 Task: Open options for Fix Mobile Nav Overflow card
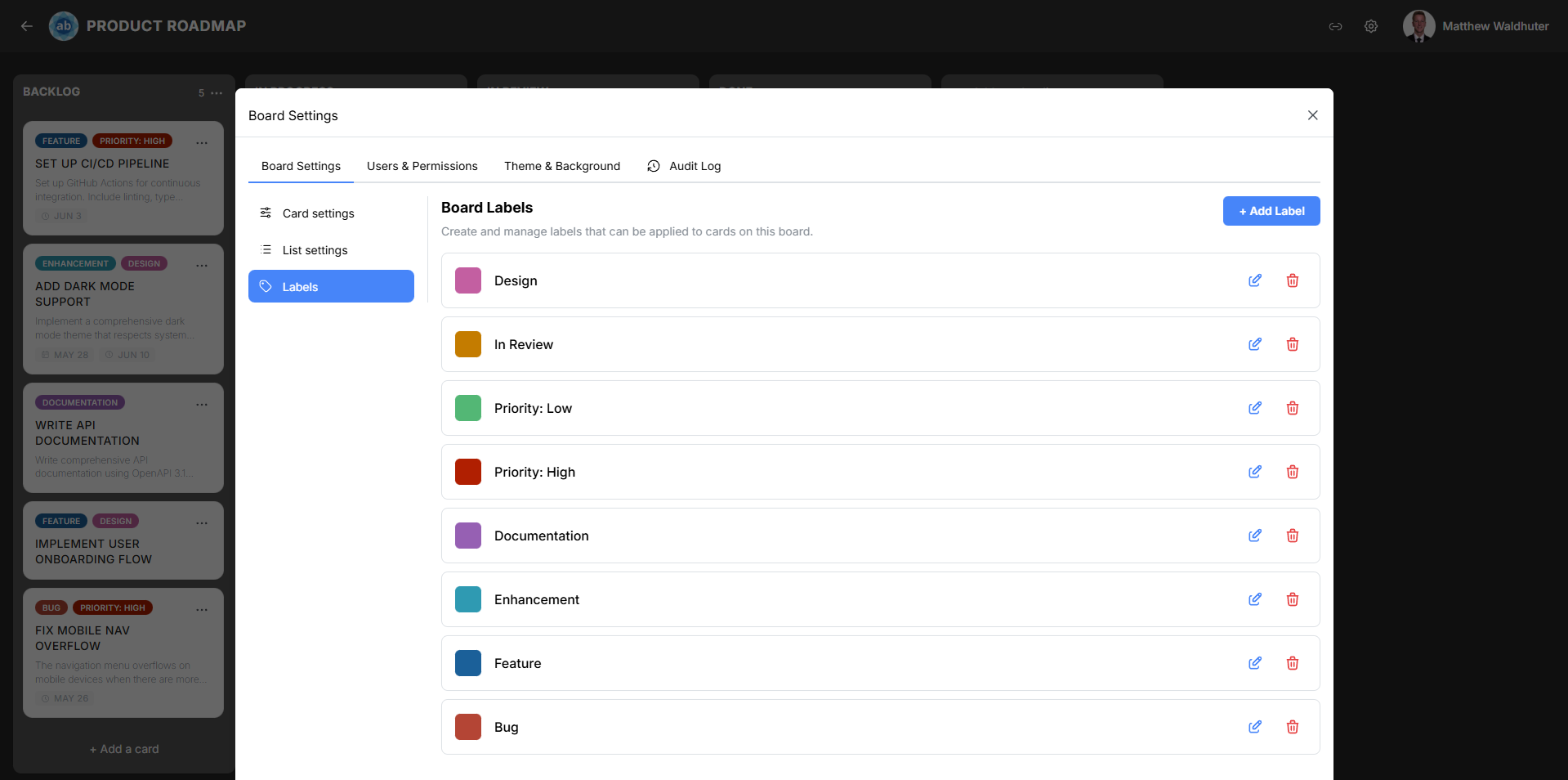(x=202, y=610)
